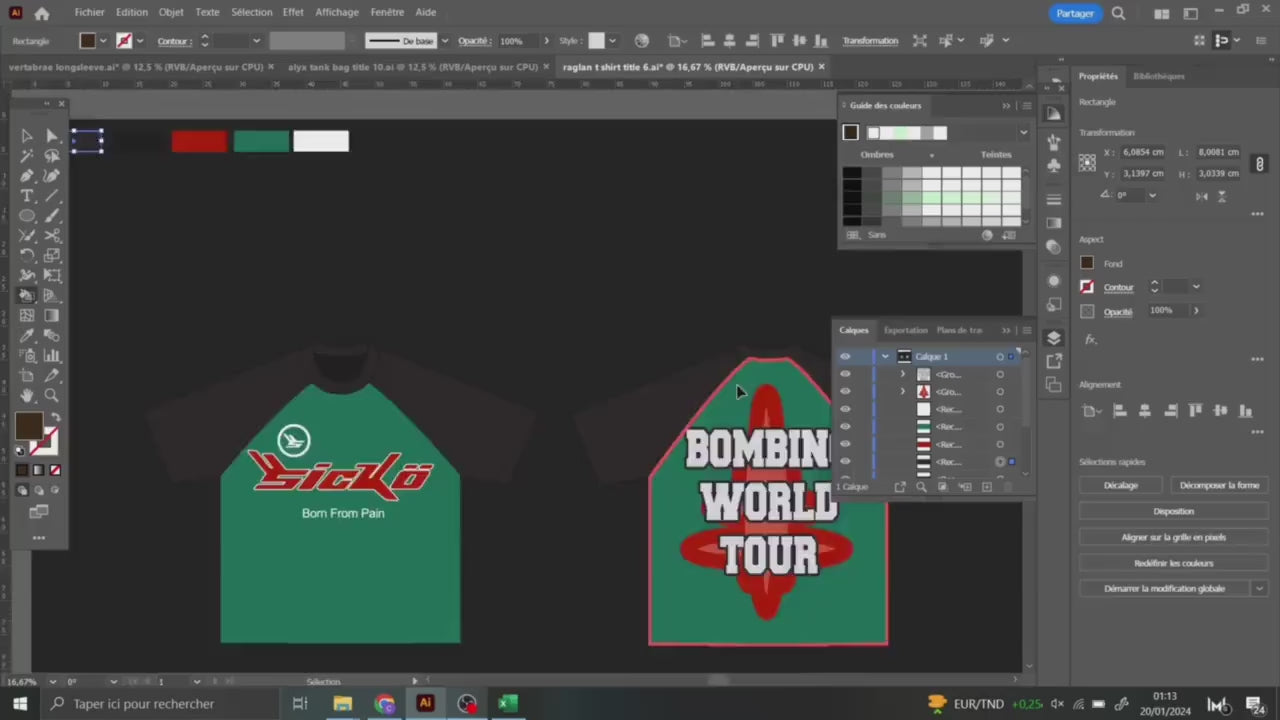The height and width of the screenshot is (720, 1280).
Task: Select the Magic Wand tool
Action: pos(27,156)
